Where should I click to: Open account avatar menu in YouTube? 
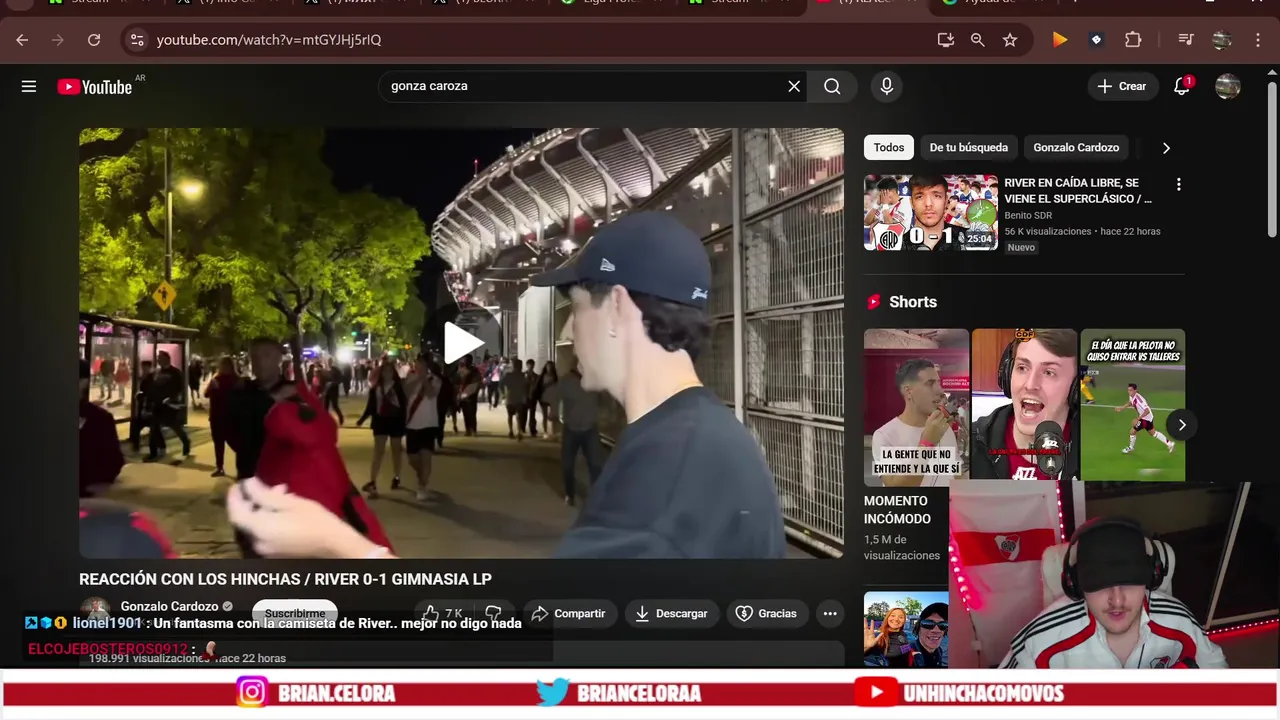(1228, 86)
